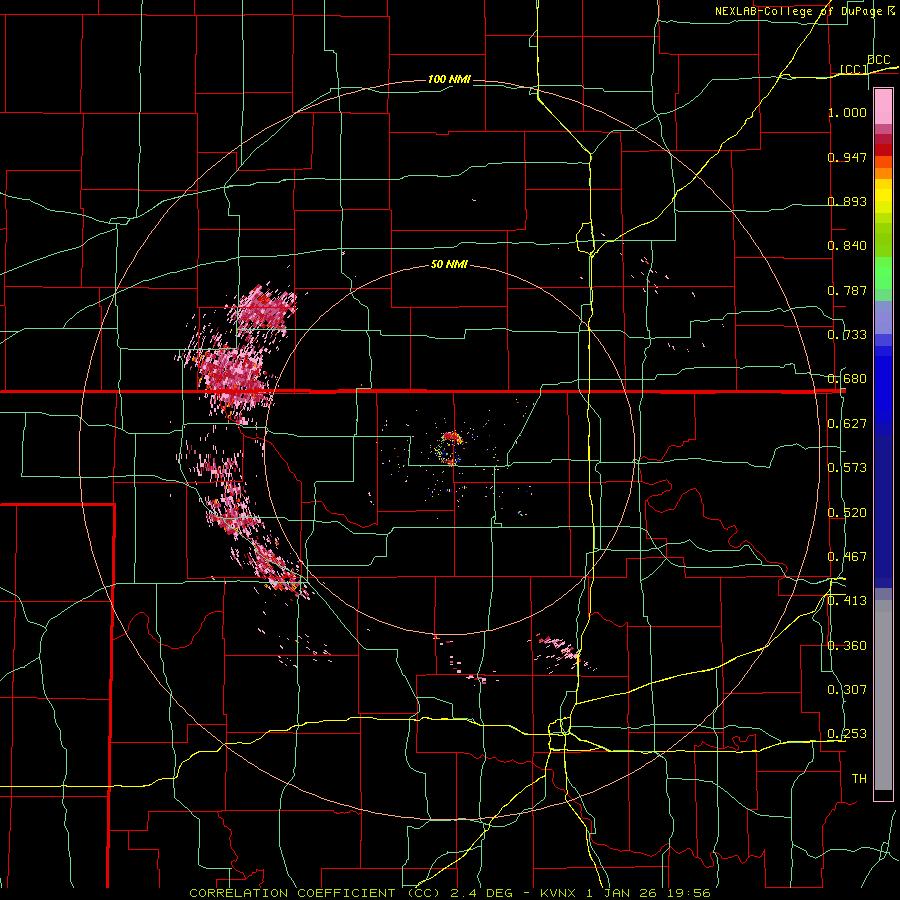
Task: Click the 0.787 legend value
Action: coord(847,290)
